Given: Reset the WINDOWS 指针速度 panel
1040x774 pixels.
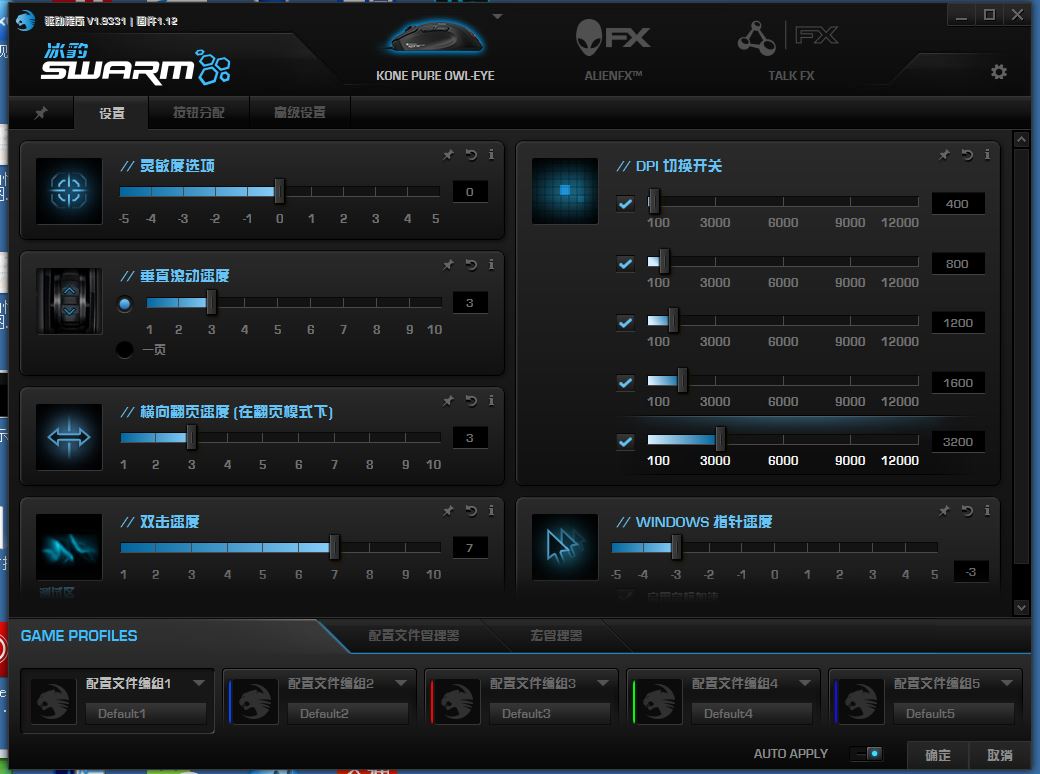Looking at the screenshot, I should tap(967, 511).
